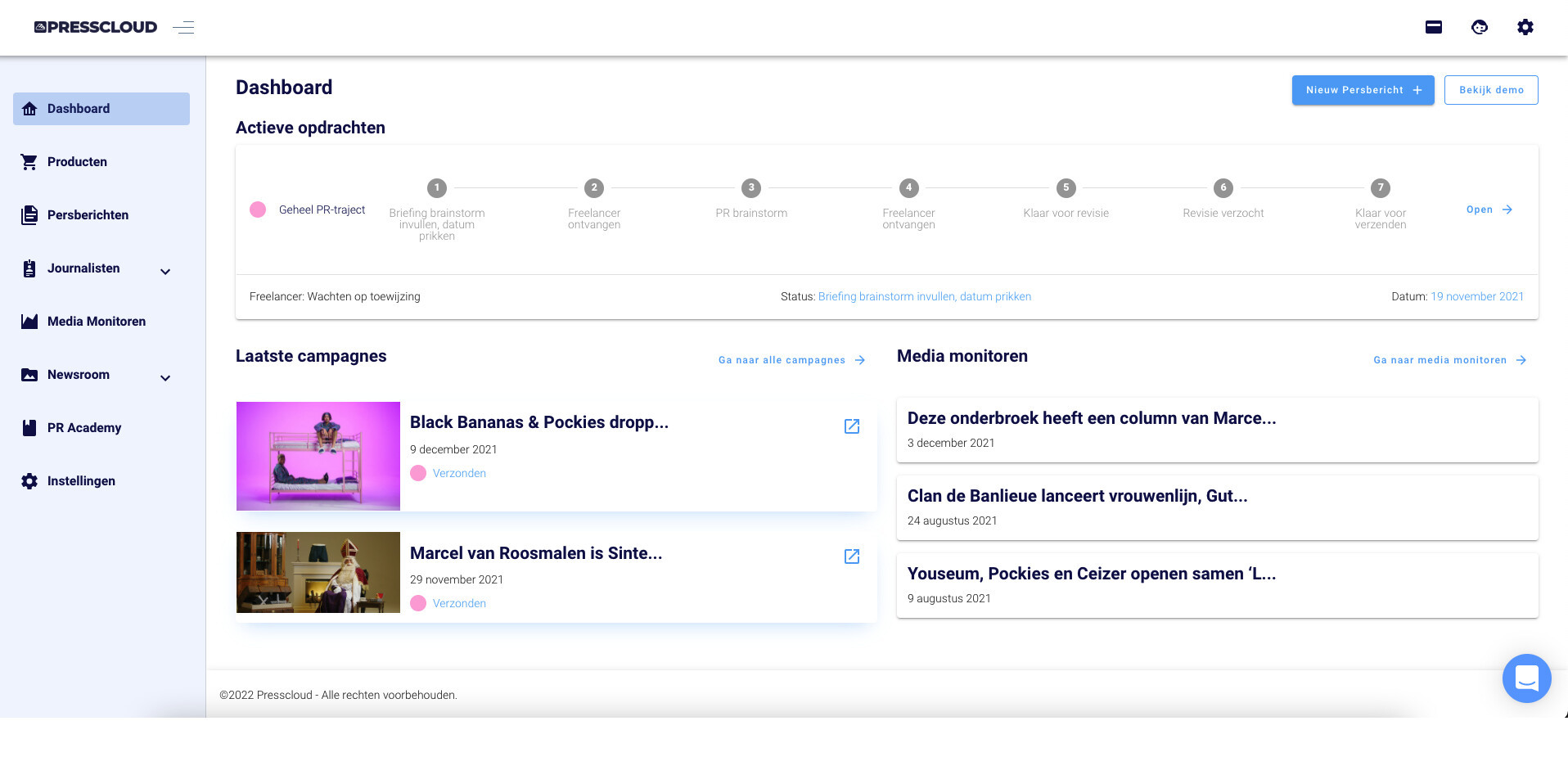Viewport: 1568px width, 784px height.
Task: Open PR Academy in the sidebar
Action: [x=83, y=428]
